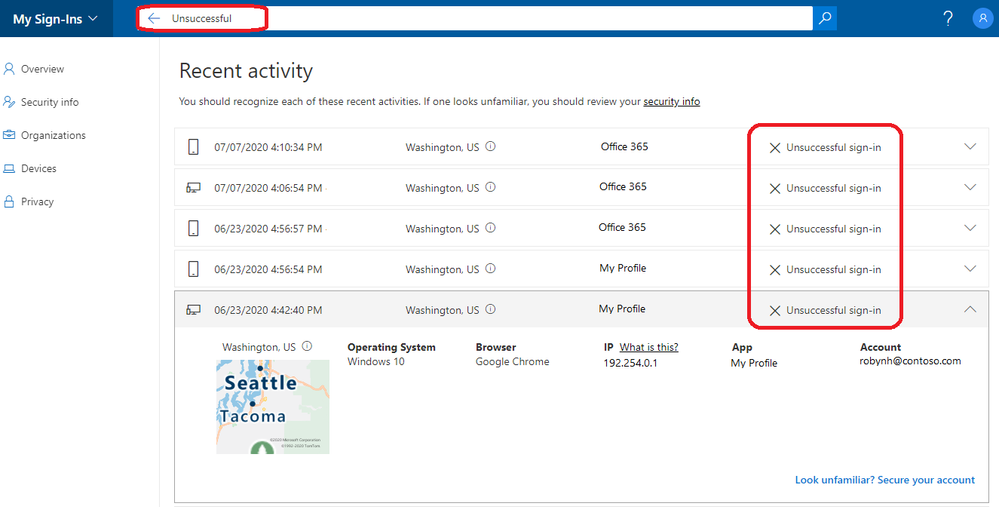Click info icon beside 4:10:34 PM location
The height and width of the screenshot is (507, 999).
coord(491,146)
